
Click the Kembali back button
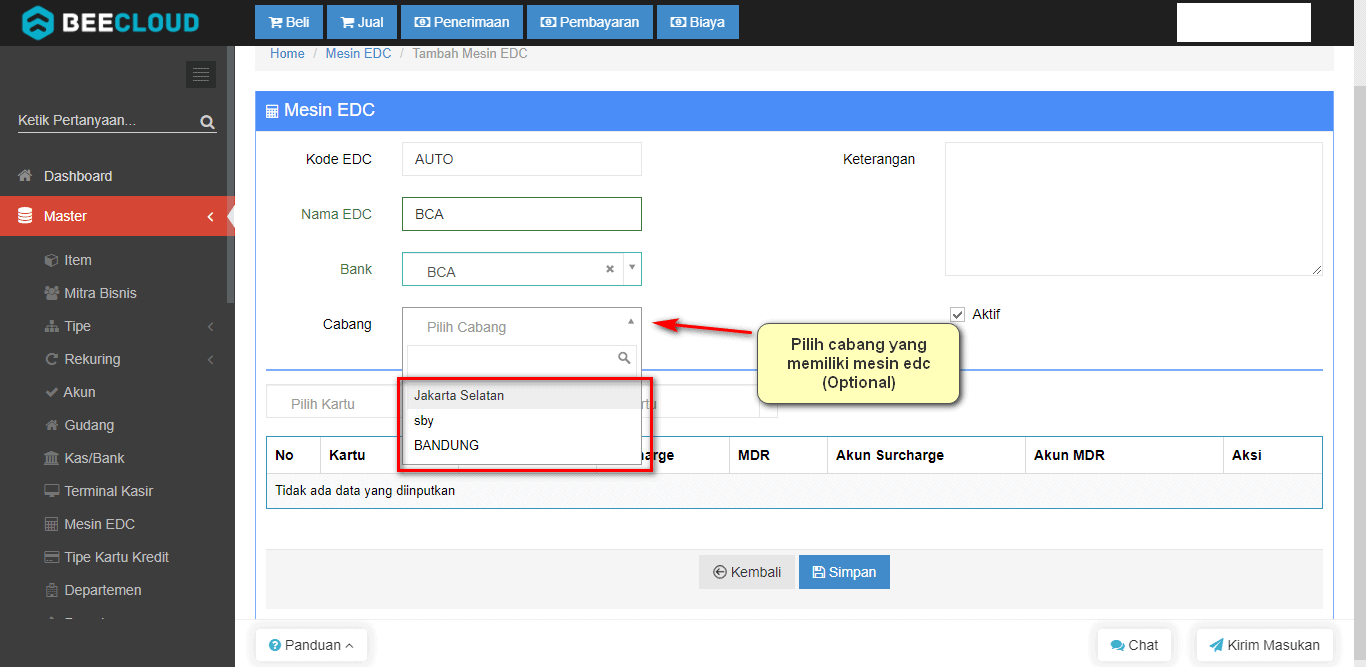747,572
